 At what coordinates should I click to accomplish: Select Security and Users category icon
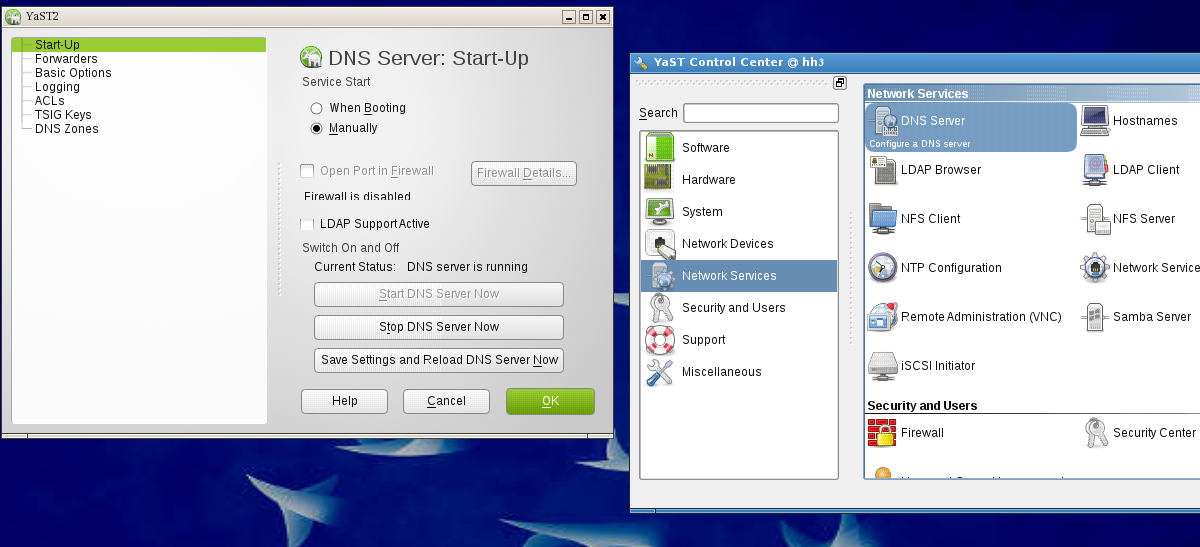[x=660, y=308]
